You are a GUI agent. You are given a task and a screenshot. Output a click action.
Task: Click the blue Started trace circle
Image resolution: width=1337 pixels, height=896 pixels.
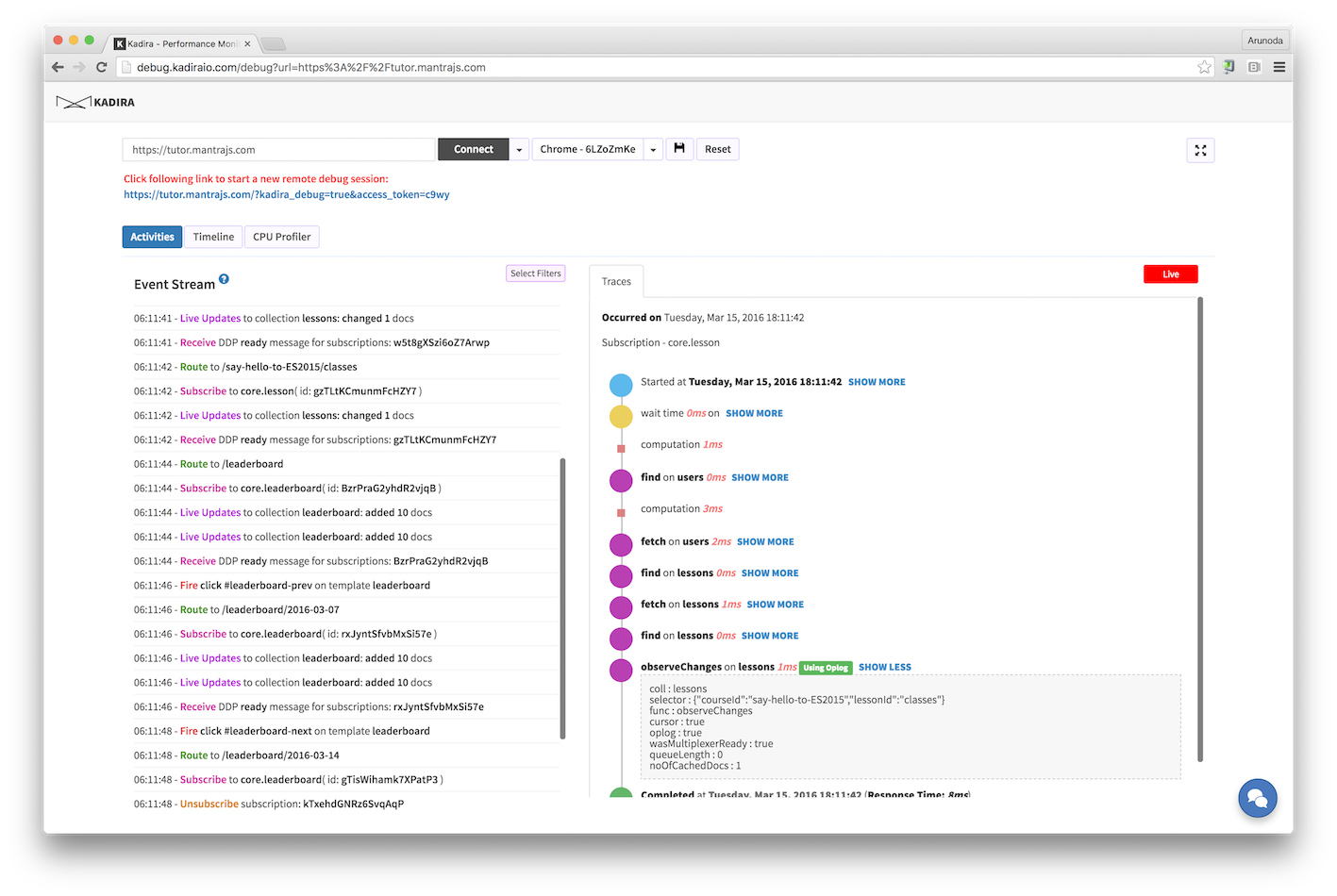point(621,385)
